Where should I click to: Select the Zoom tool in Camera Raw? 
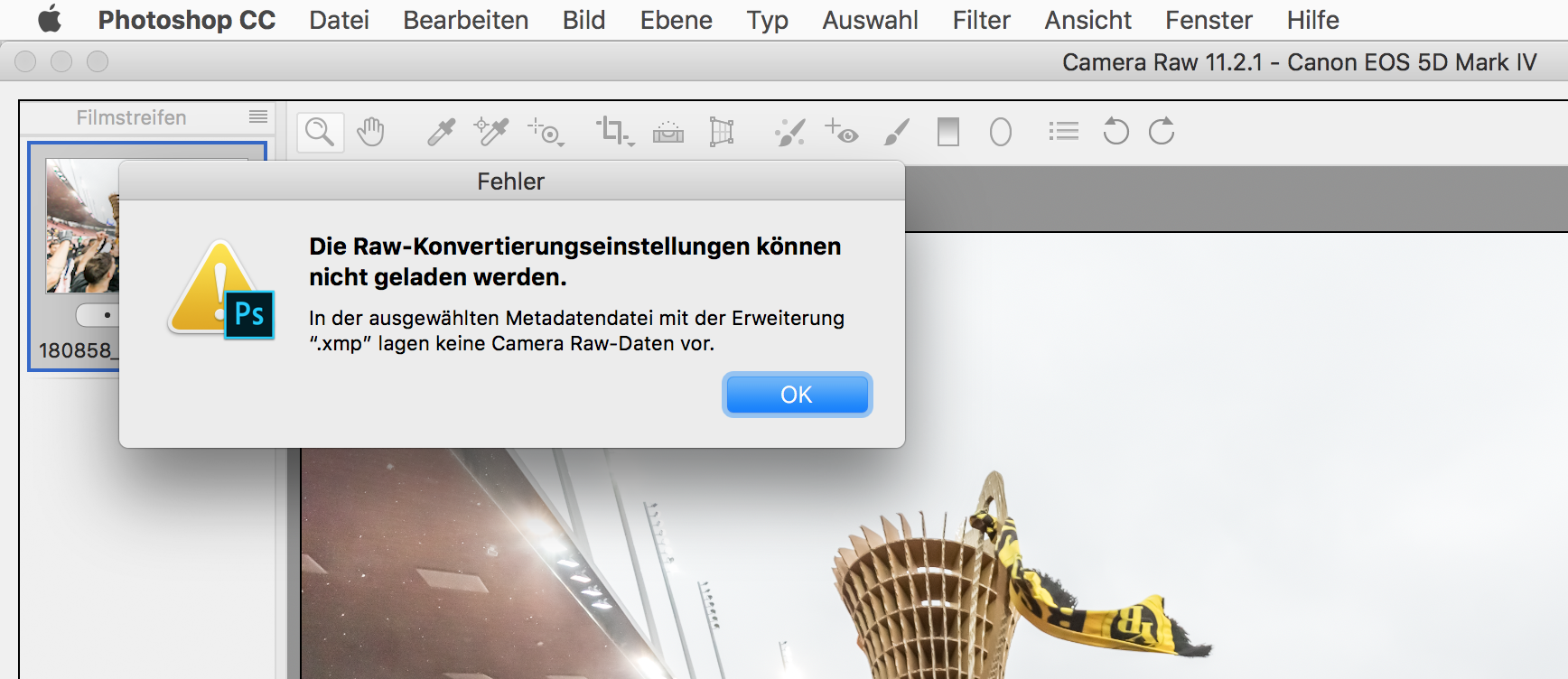pos(321,133)
